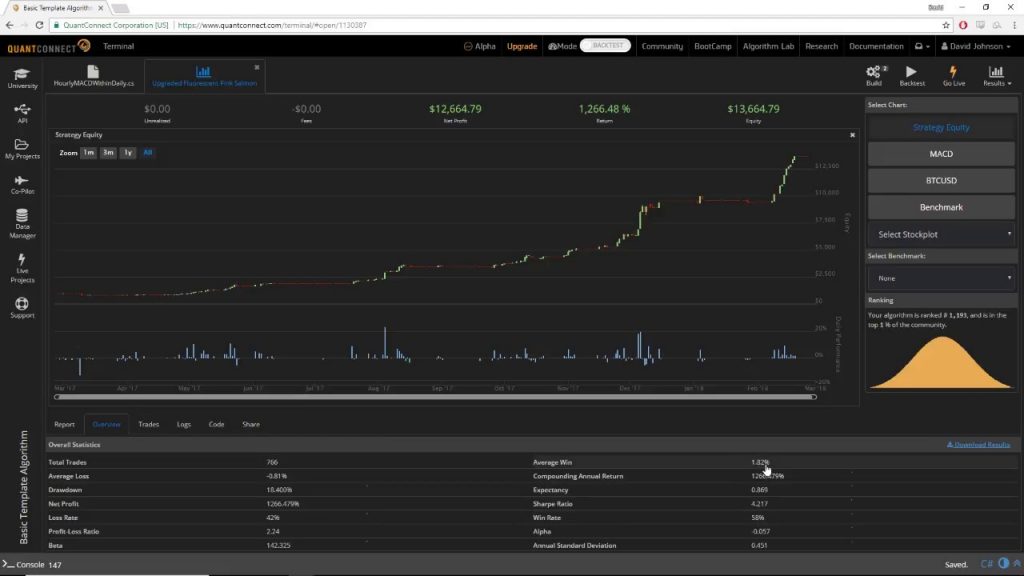Click the QuantConnect logo

click(48, 46)
